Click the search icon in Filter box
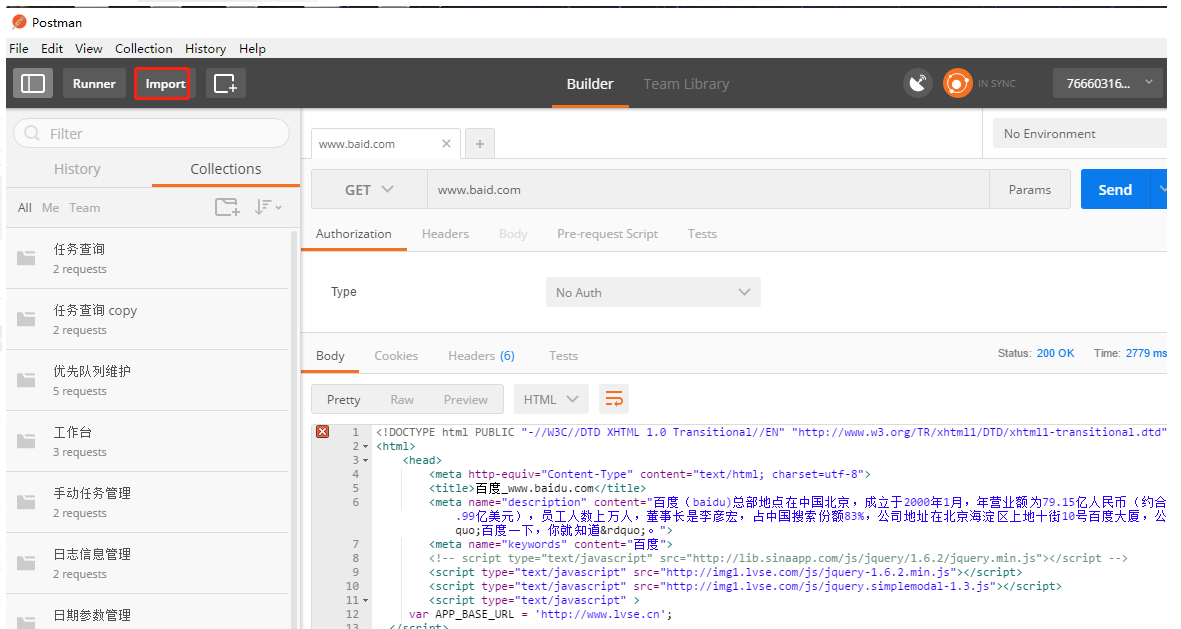Screen dimensions: 1181x629 pos(32,133)
